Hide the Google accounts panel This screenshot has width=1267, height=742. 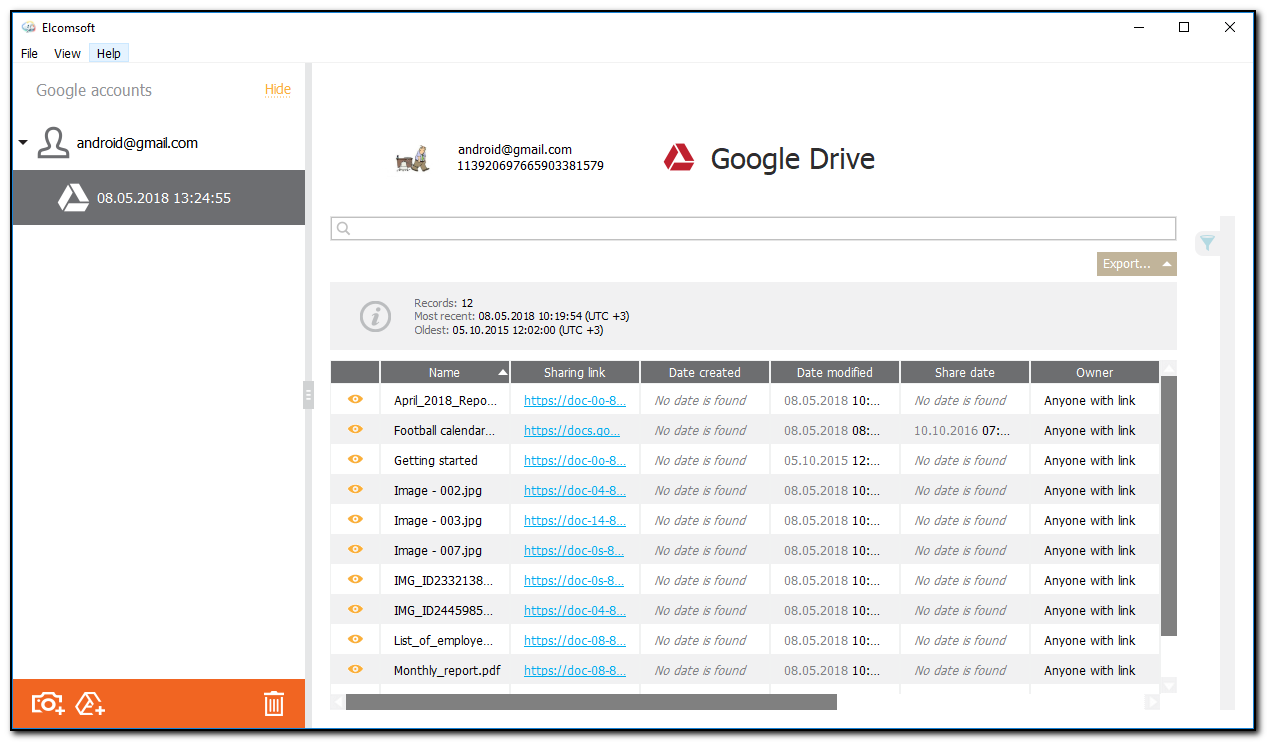pos(277,89)
